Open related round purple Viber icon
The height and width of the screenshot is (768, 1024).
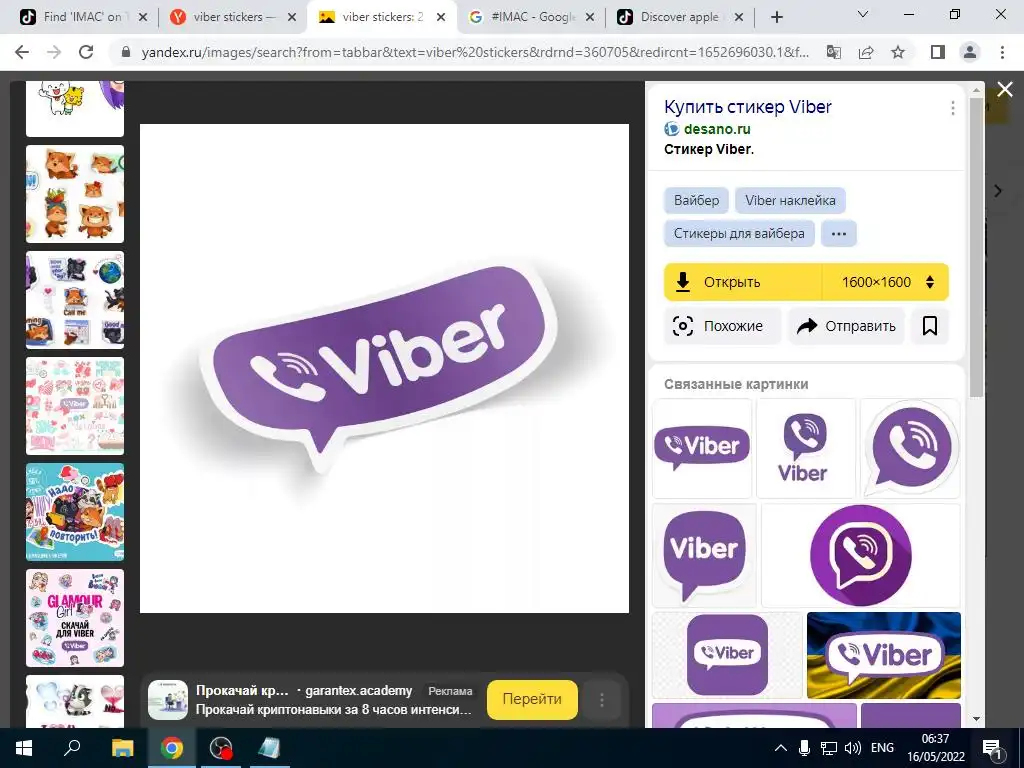click(861, 555)
